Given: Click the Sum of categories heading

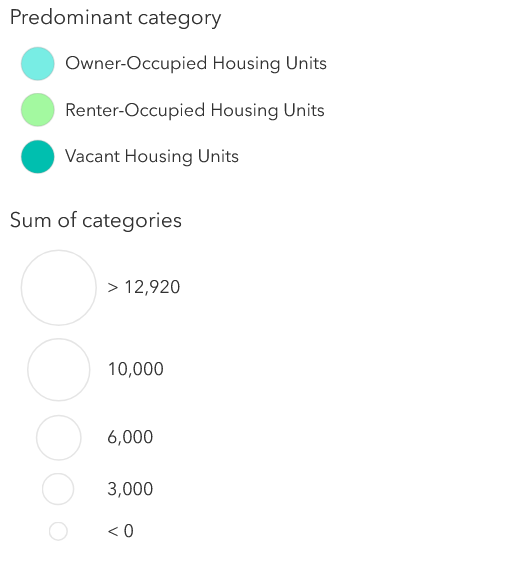Looking at the screenshot, I should (96, 220).
